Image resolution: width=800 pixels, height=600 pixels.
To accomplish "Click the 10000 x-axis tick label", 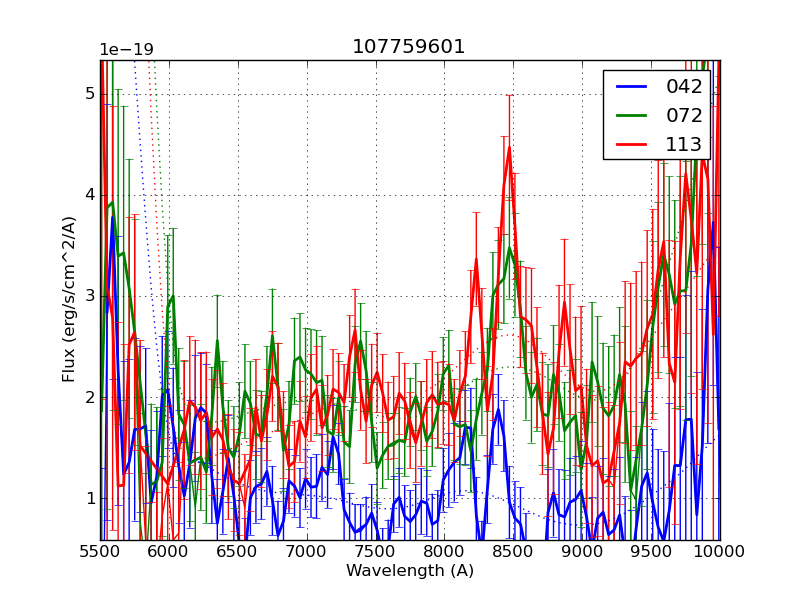I will pyautogui.click(x=720, y=551).
